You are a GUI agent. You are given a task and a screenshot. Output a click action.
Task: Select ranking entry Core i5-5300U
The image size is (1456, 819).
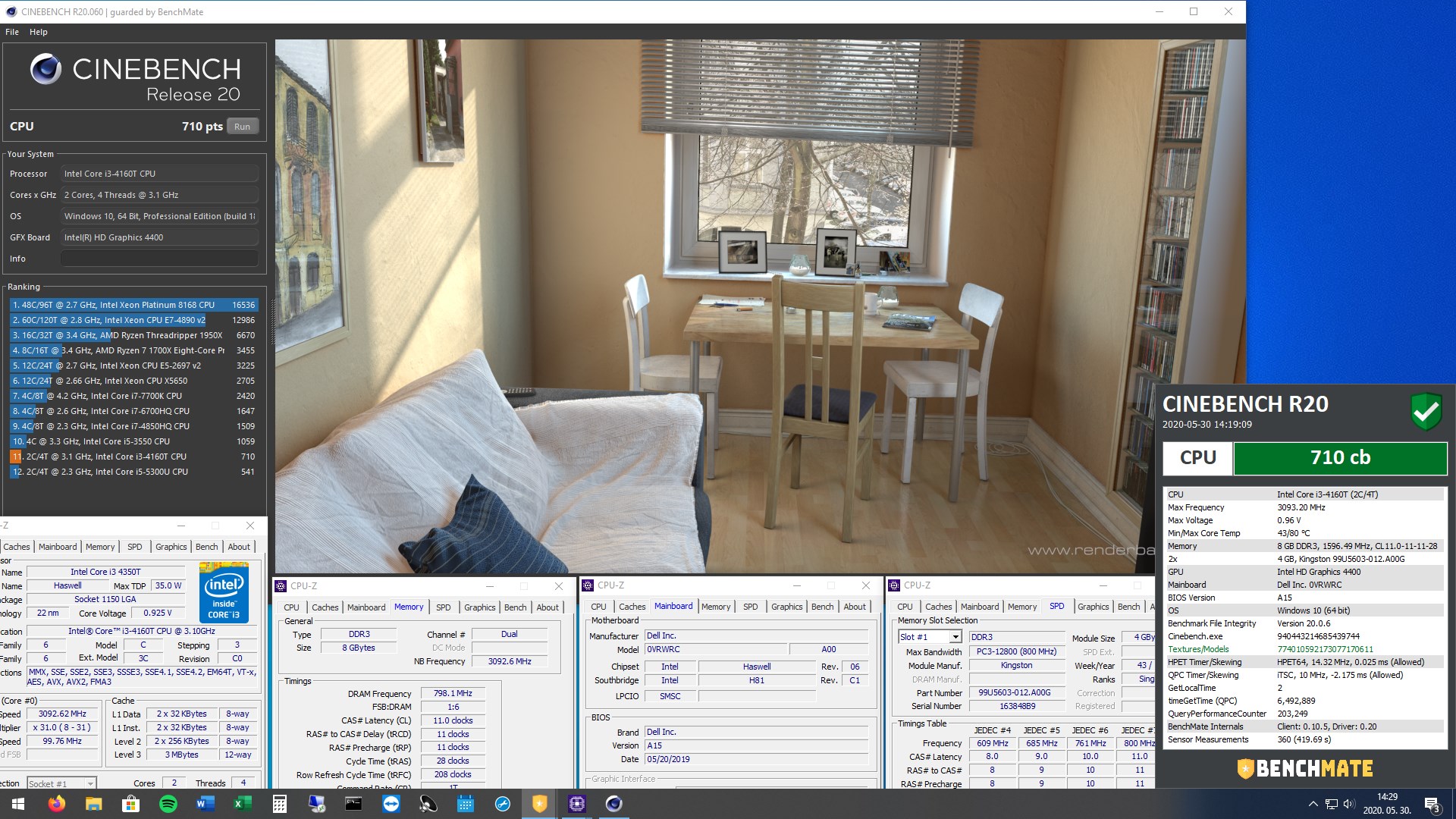click(134, 472)
